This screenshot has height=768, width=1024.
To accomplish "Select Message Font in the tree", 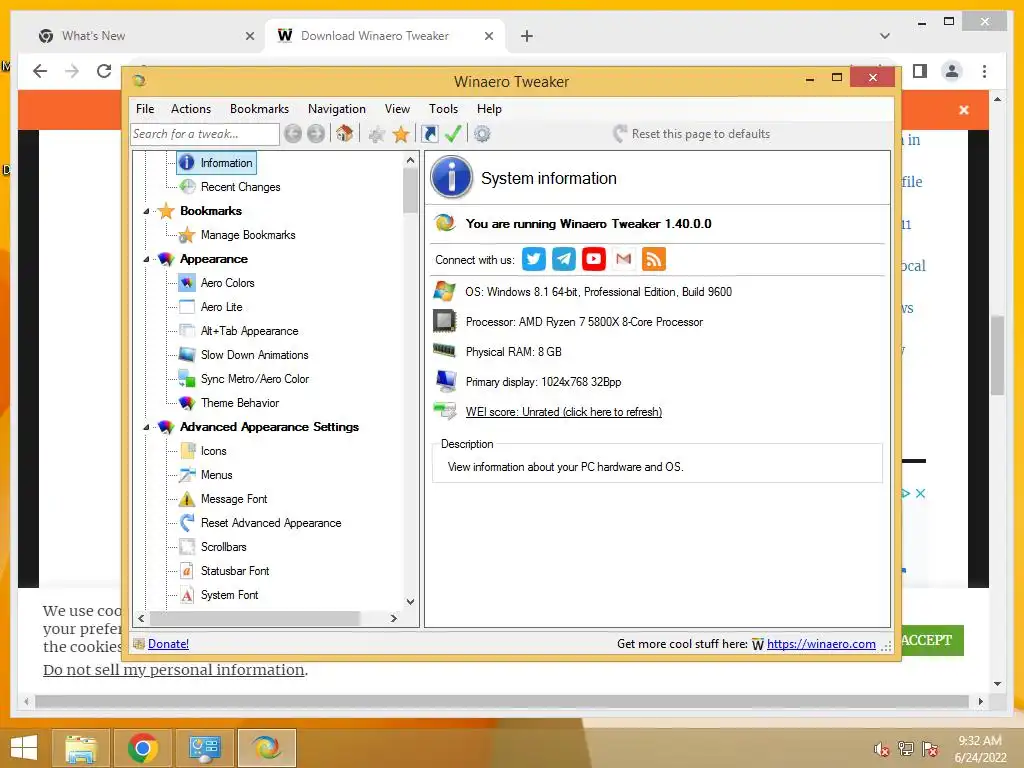I will (234, 499).
